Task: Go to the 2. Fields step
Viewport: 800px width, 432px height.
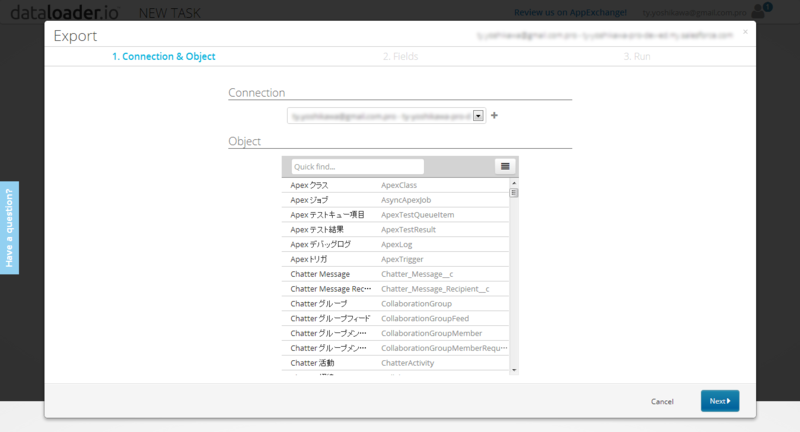Action: coord(401,56)
